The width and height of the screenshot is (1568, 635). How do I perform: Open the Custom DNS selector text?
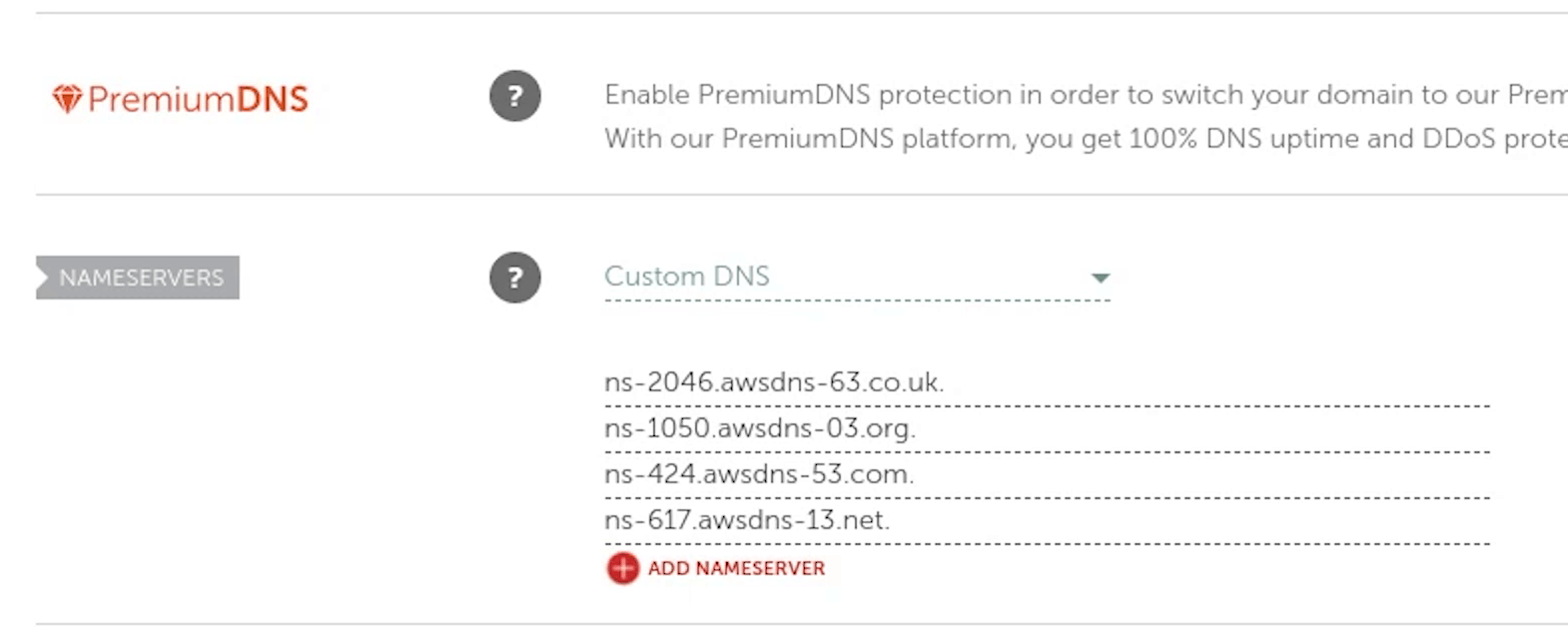[687, 277]
